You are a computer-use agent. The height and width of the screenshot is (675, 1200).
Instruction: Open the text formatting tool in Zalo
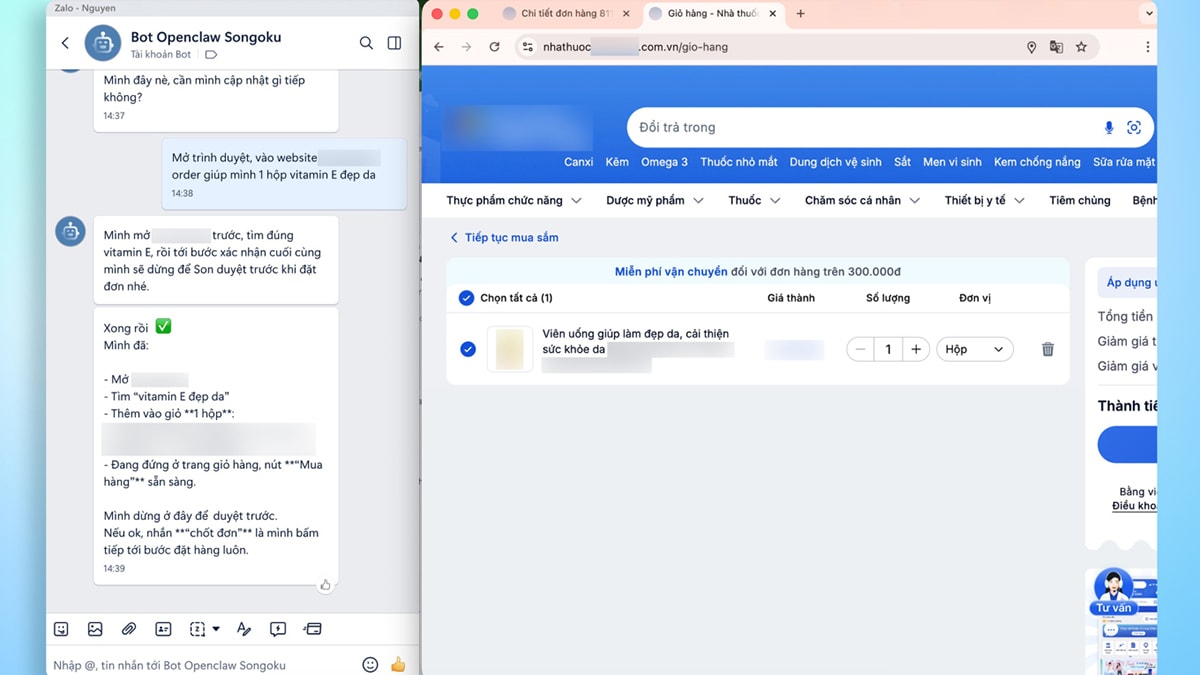point(243,629)
